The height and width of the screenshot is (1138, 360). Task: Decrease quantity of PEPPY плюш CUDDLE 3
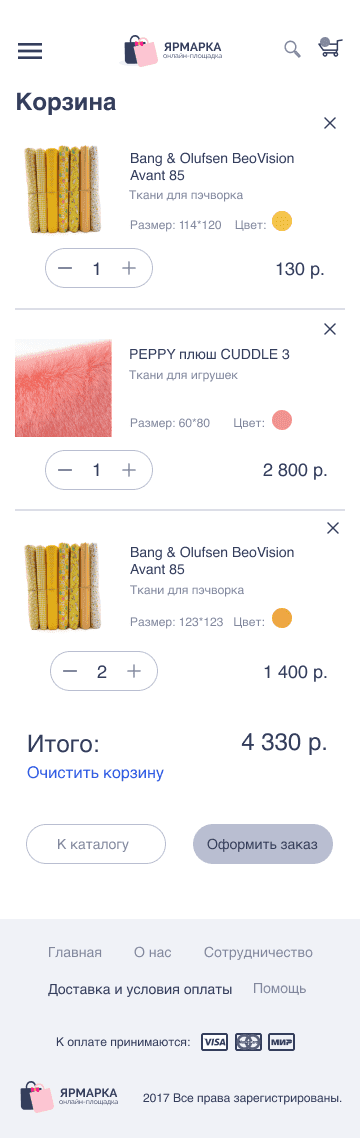65,470
